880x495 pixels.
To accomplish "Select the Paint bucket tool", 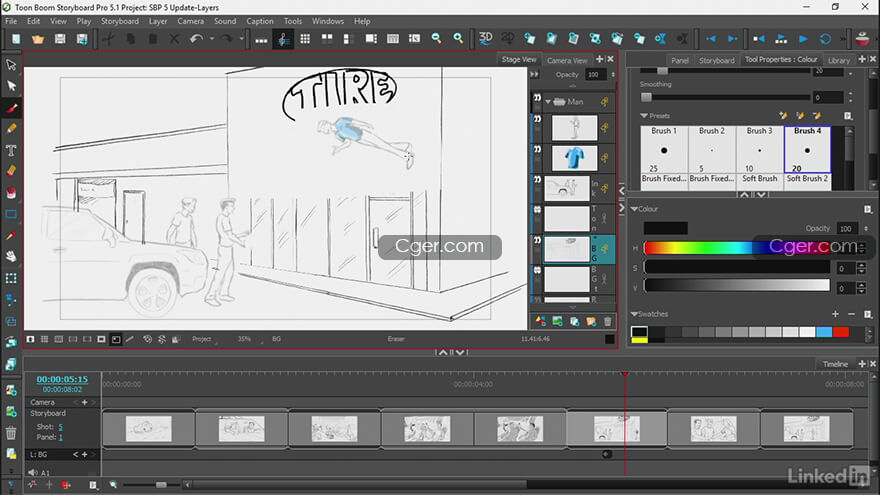I will (x=11, y=193).
